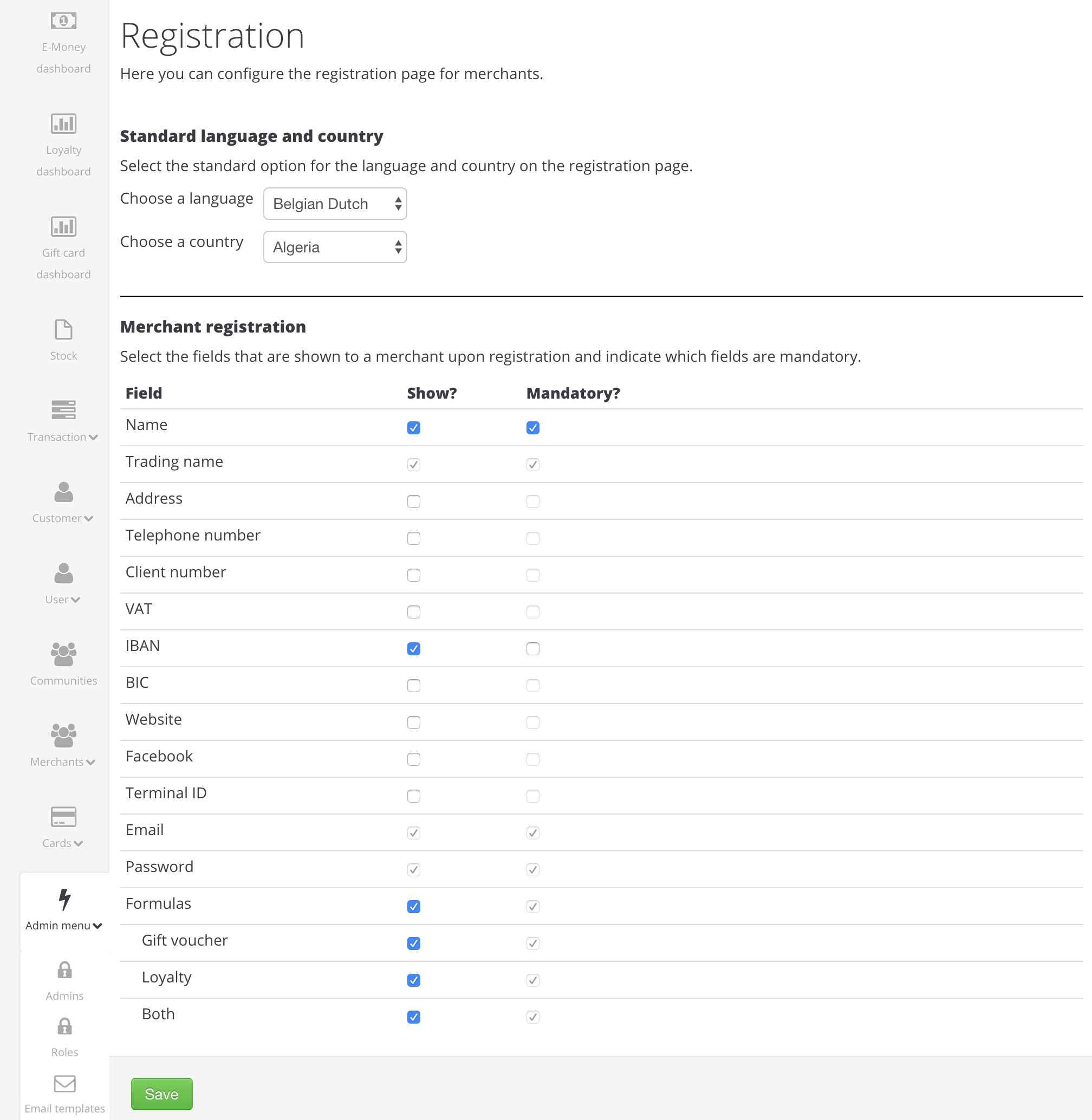
Task: Open the E-Money dashboard icon
Action: (63, 21)
